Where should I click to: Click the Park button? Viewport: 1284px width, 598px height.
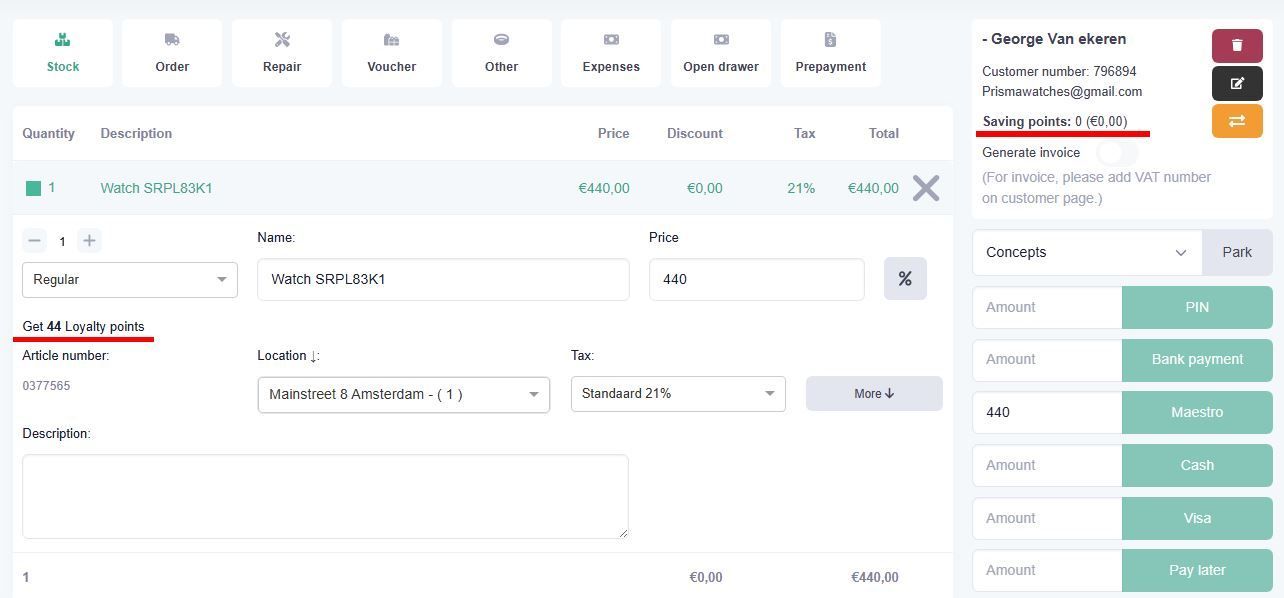[x=1237, y=253]
